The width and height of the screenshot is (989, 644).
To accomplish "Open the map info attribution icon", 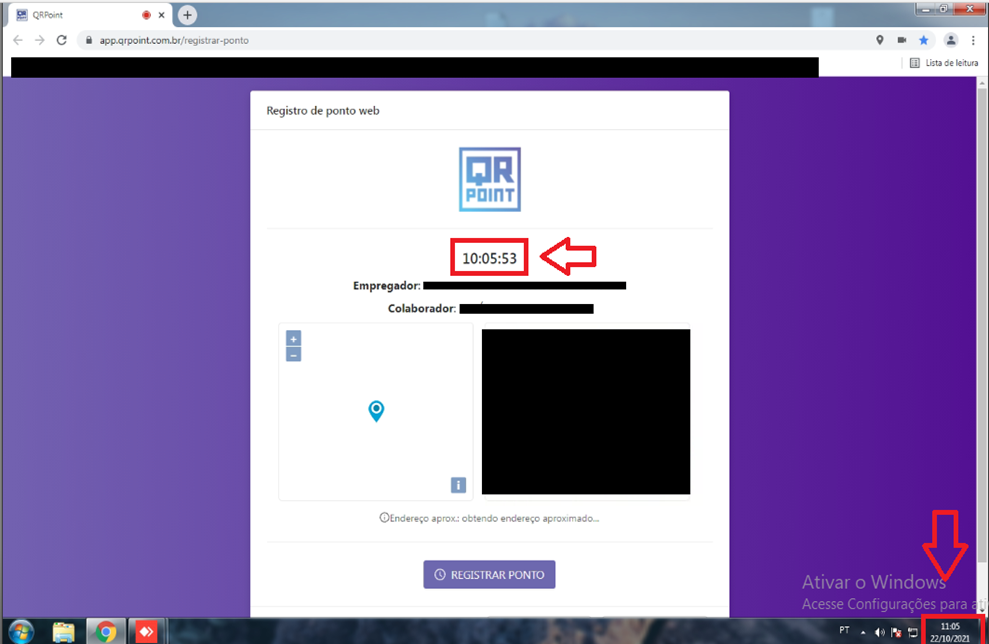I will (x=458, y=485).
